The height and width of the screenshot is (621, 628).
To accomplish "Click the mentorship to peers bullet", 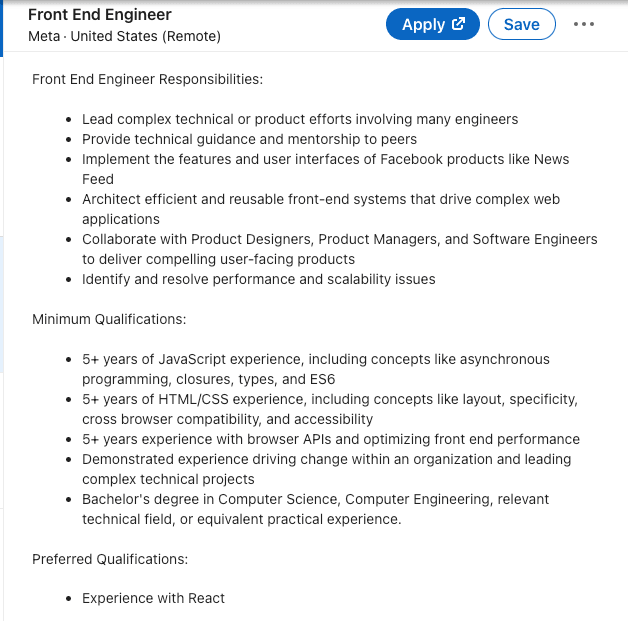I will [249, 139].
